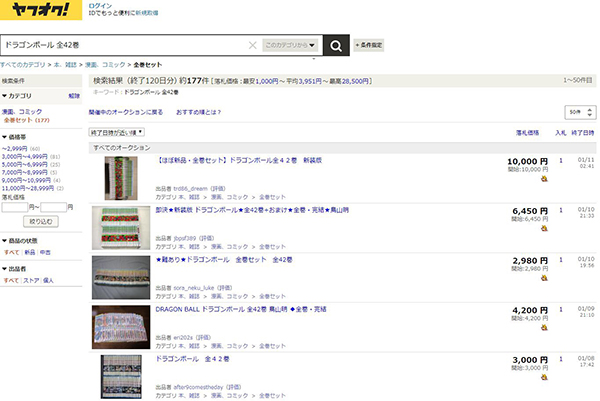This screenshot has width=600, height=401.
Task: Click icon under 6,450円 price
Action: point(544,228)
